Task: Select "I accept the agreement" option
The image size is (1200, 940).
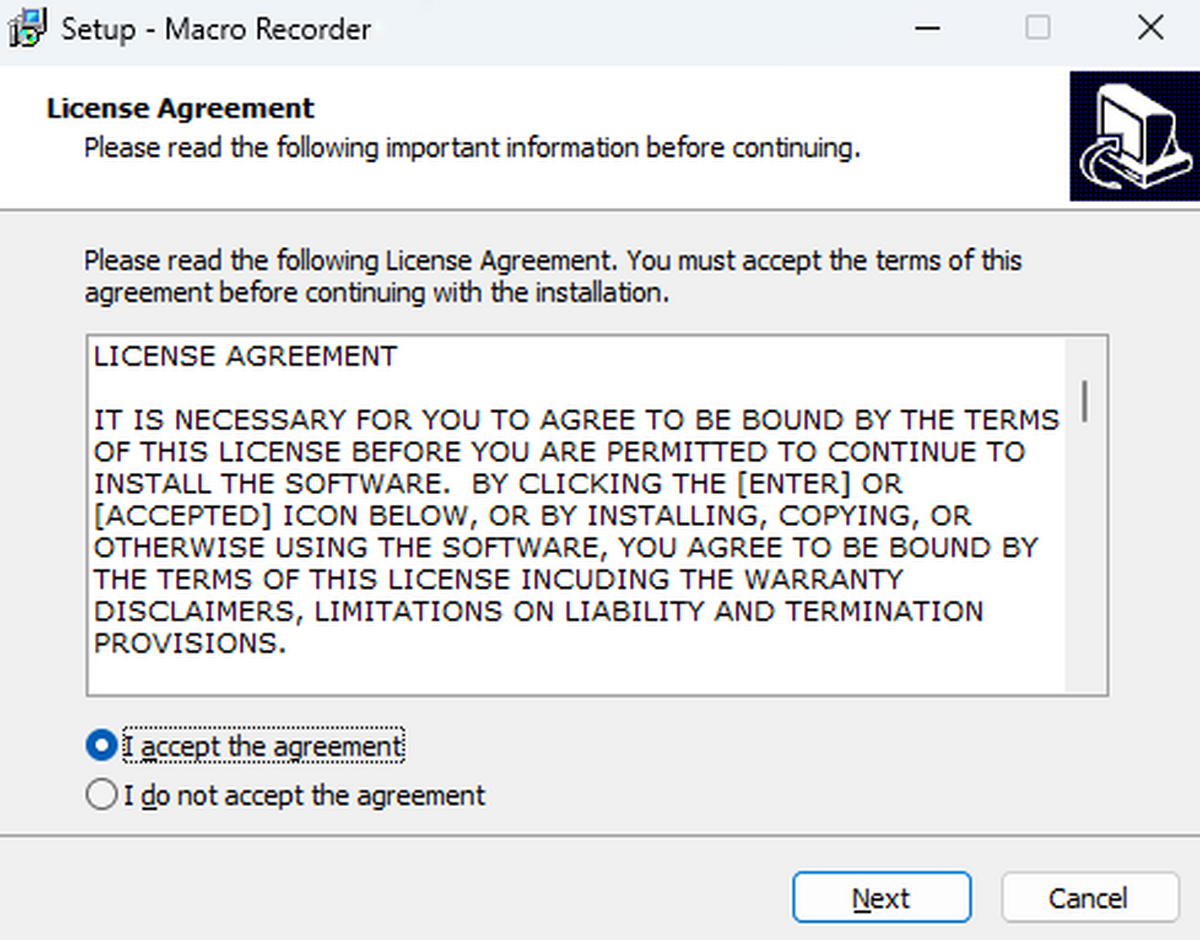Action: (101, 746)
